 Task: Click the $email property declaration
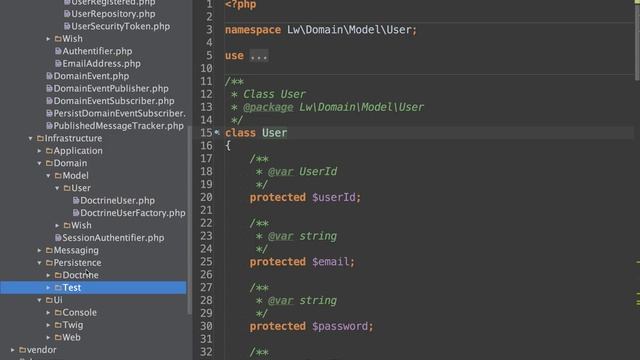[x=302, y=262]
